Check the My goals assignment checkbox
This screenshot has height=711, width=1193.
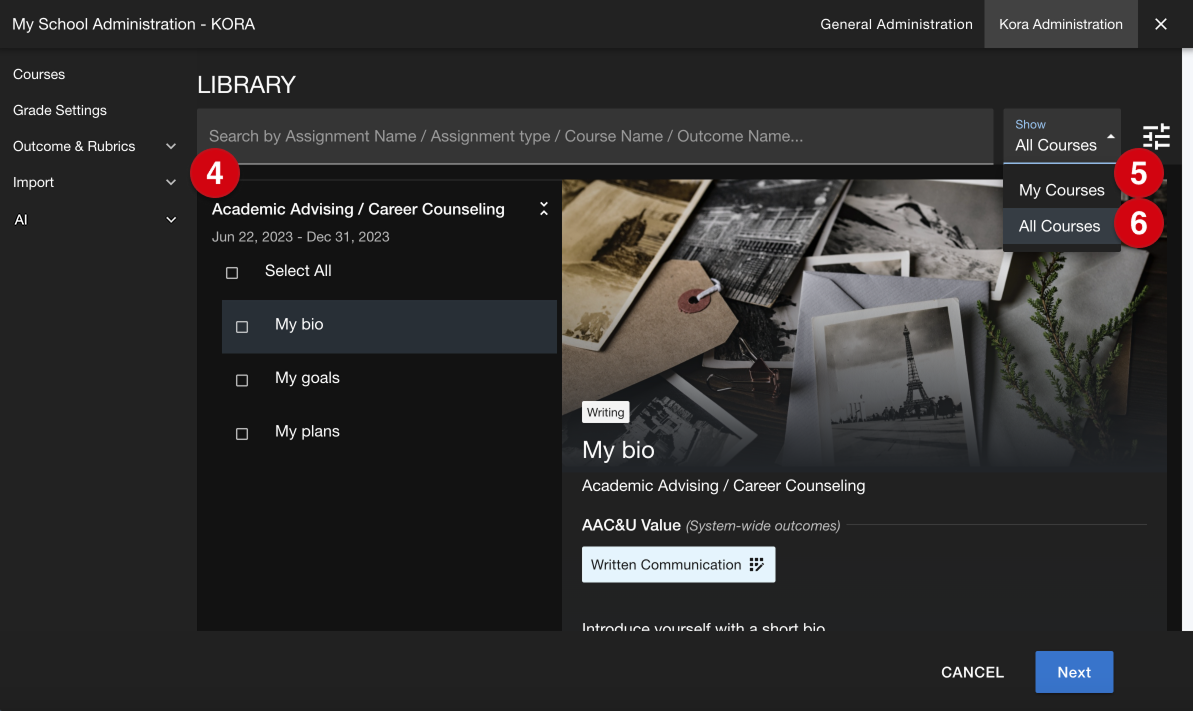click(242, 380)
